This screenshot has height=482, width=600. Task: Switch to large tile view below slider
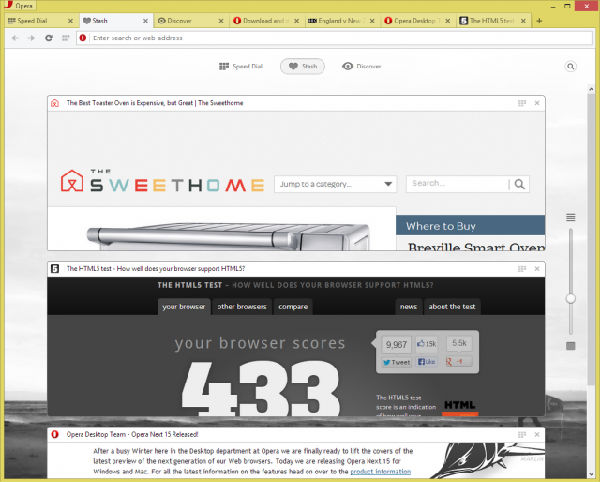click(x=571, y=346)
